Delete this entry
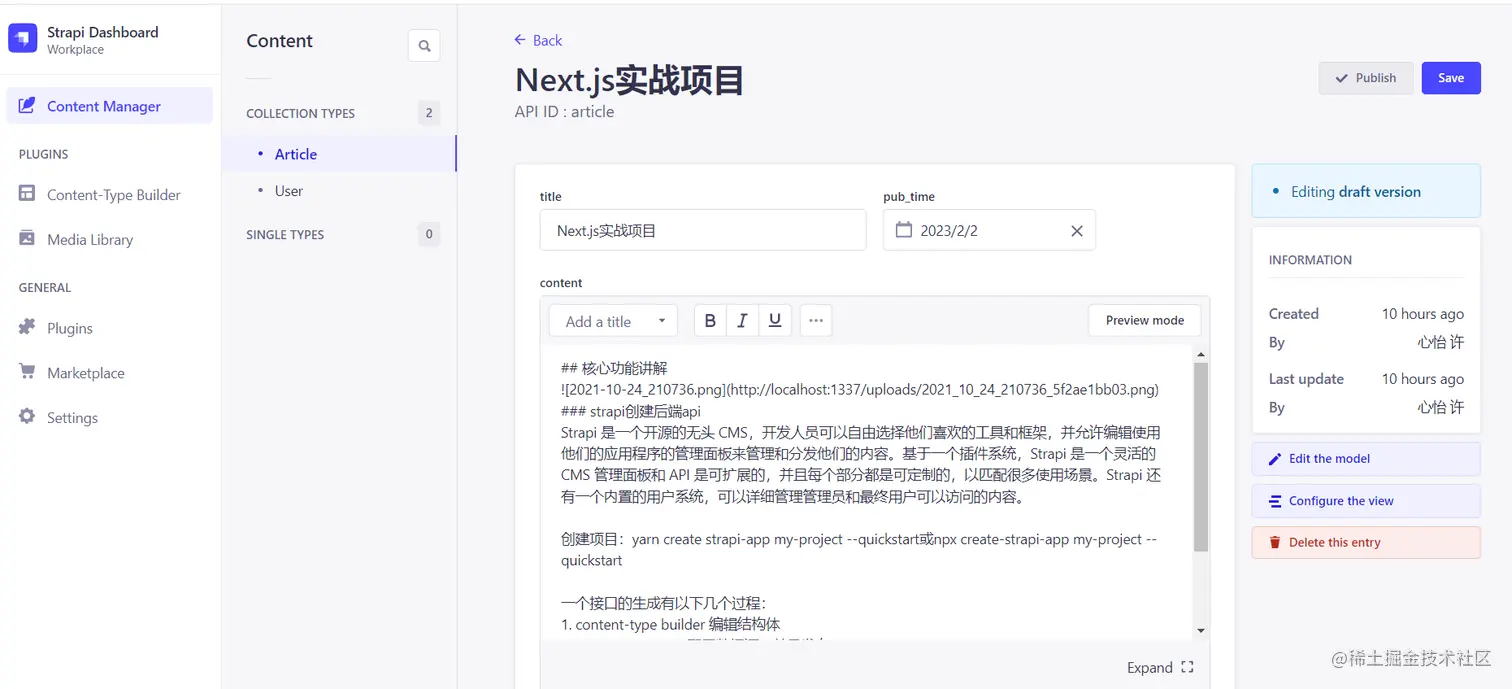Viewport: 1512px width, 689px height. (1366, 542)
